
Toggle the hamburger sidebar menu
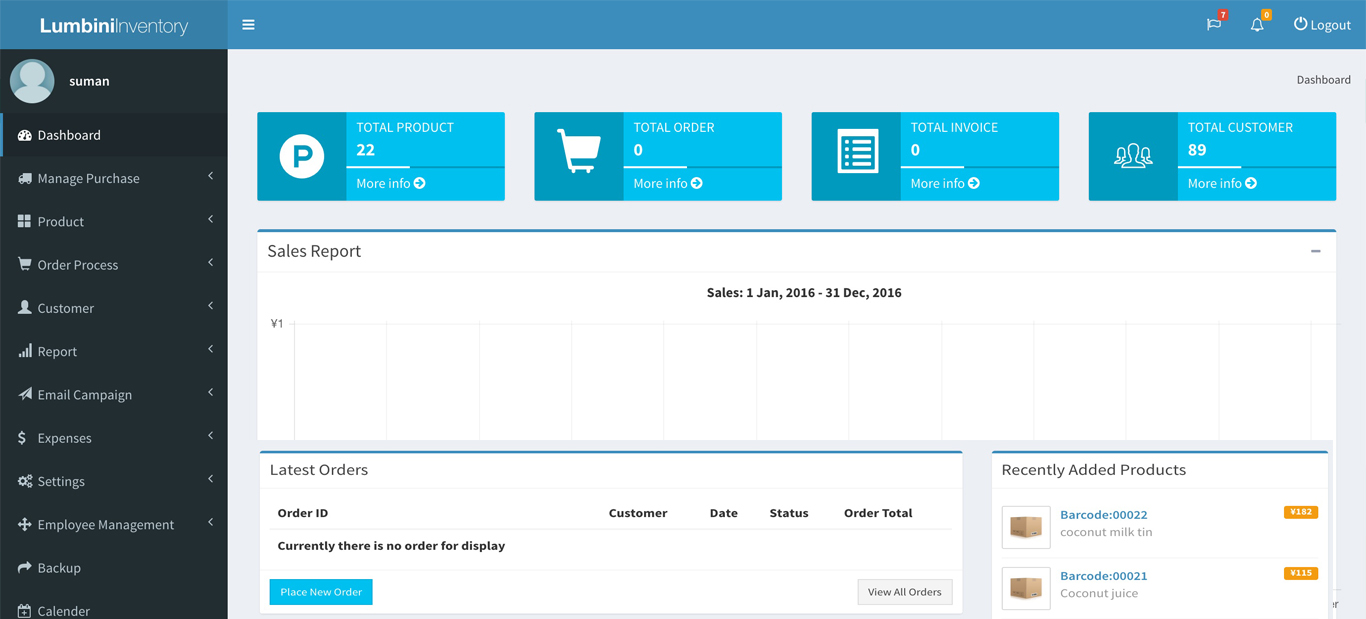point(248,25)
